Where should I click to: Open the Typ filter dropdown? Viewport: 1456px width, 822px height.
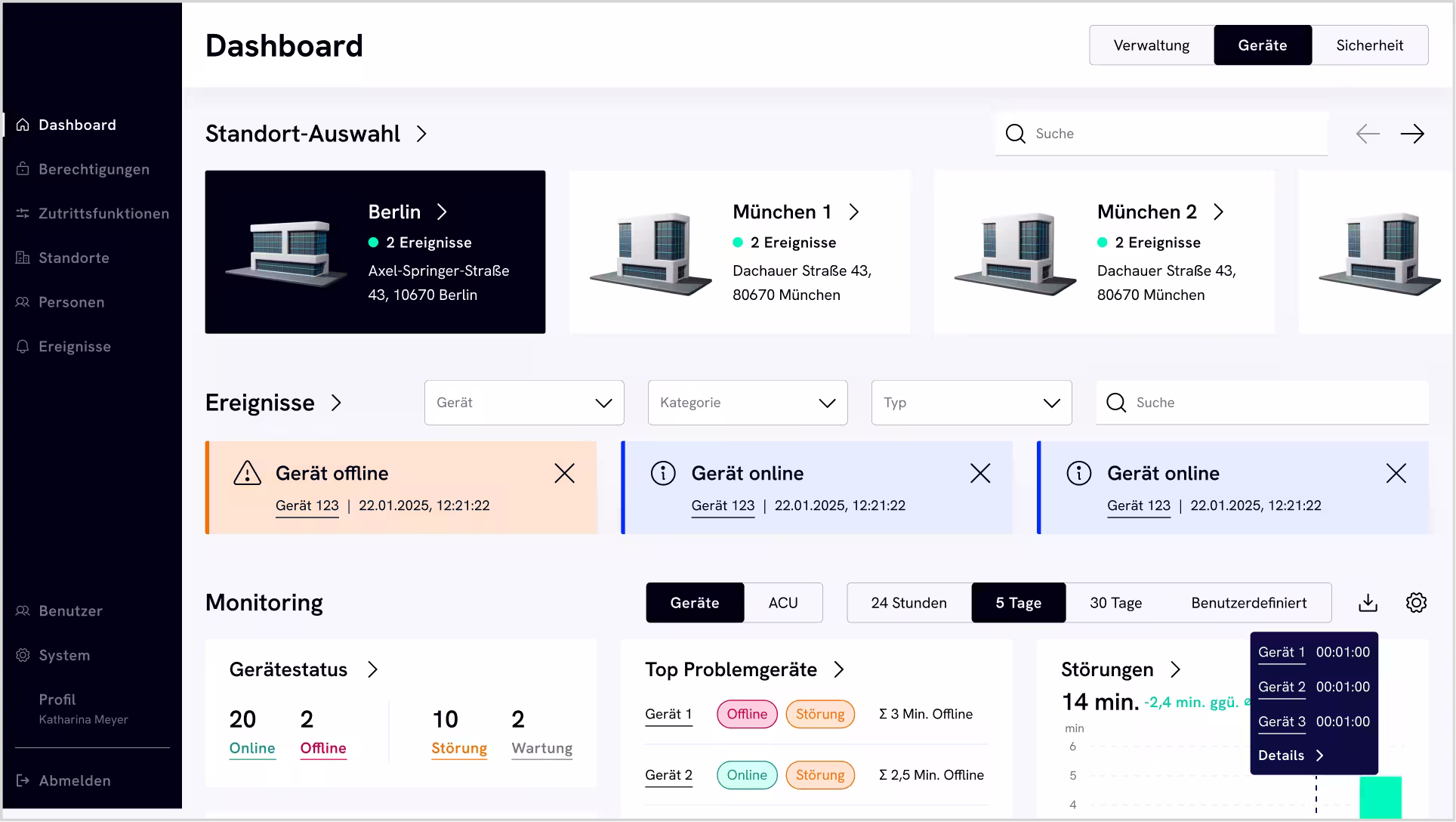[x=971, y=403]
